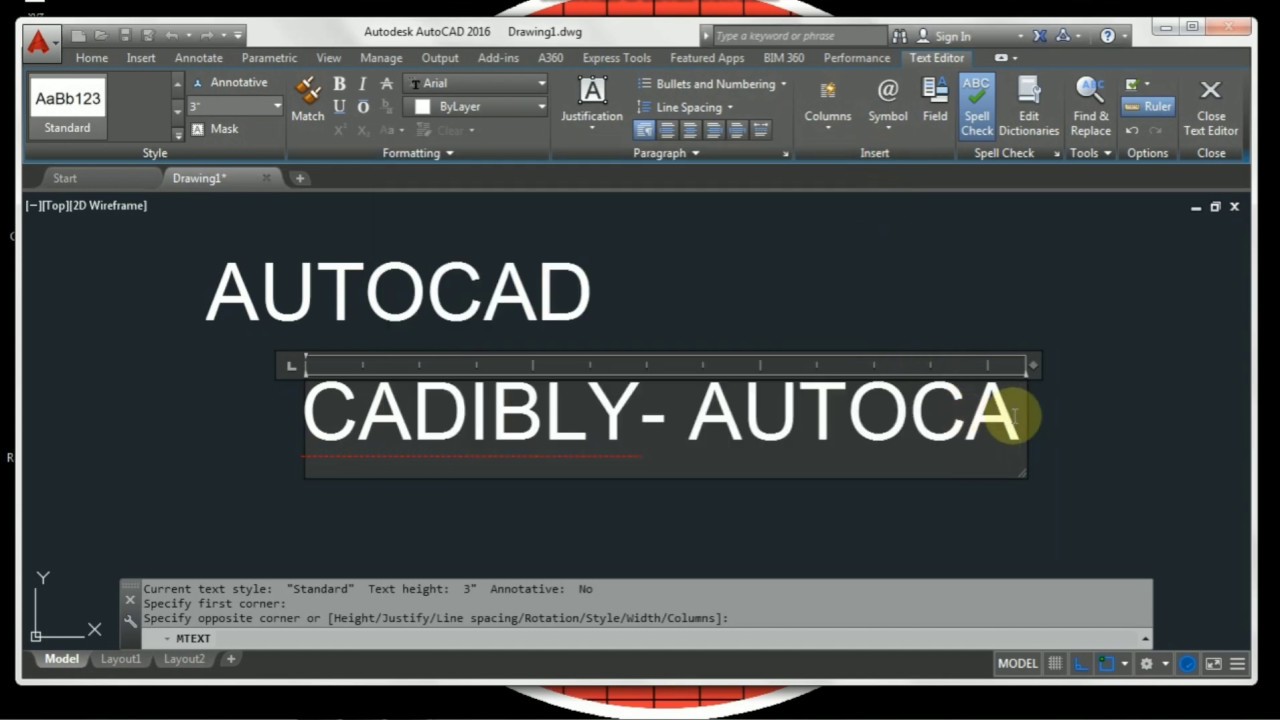Click the Undo icon in Options panel
Screen dimensions: 1280x720
coord(1132,130)
